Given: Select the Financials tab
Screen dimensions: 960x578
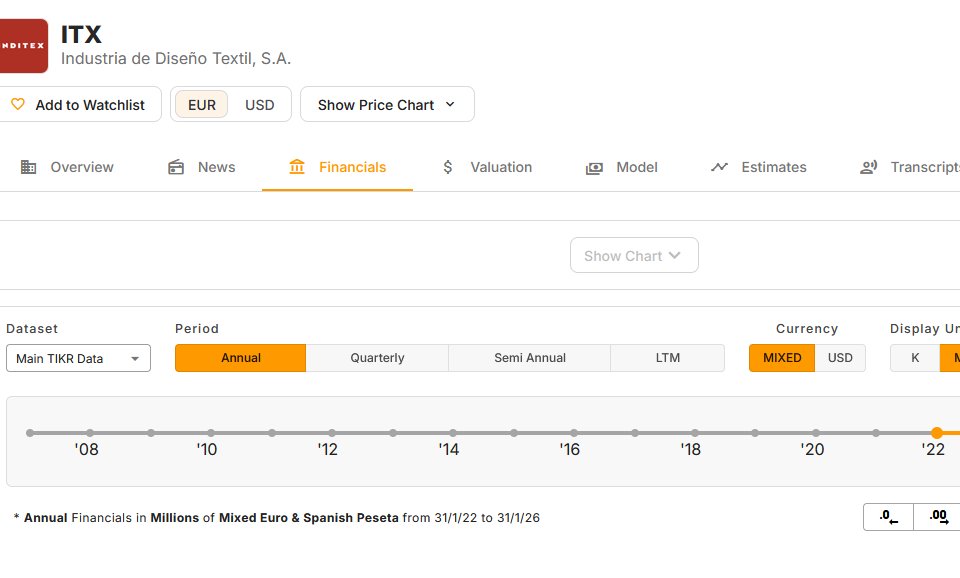Looking at the screenshot, I should click(337, 167).
